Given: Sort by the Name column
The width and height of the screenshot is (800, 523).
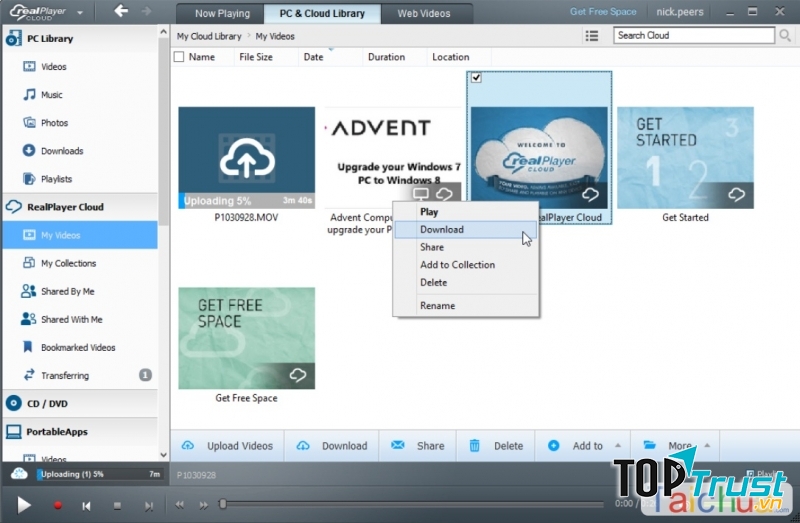Looking at the screenshot, I should pyautogui.click(x=202, y=57).
